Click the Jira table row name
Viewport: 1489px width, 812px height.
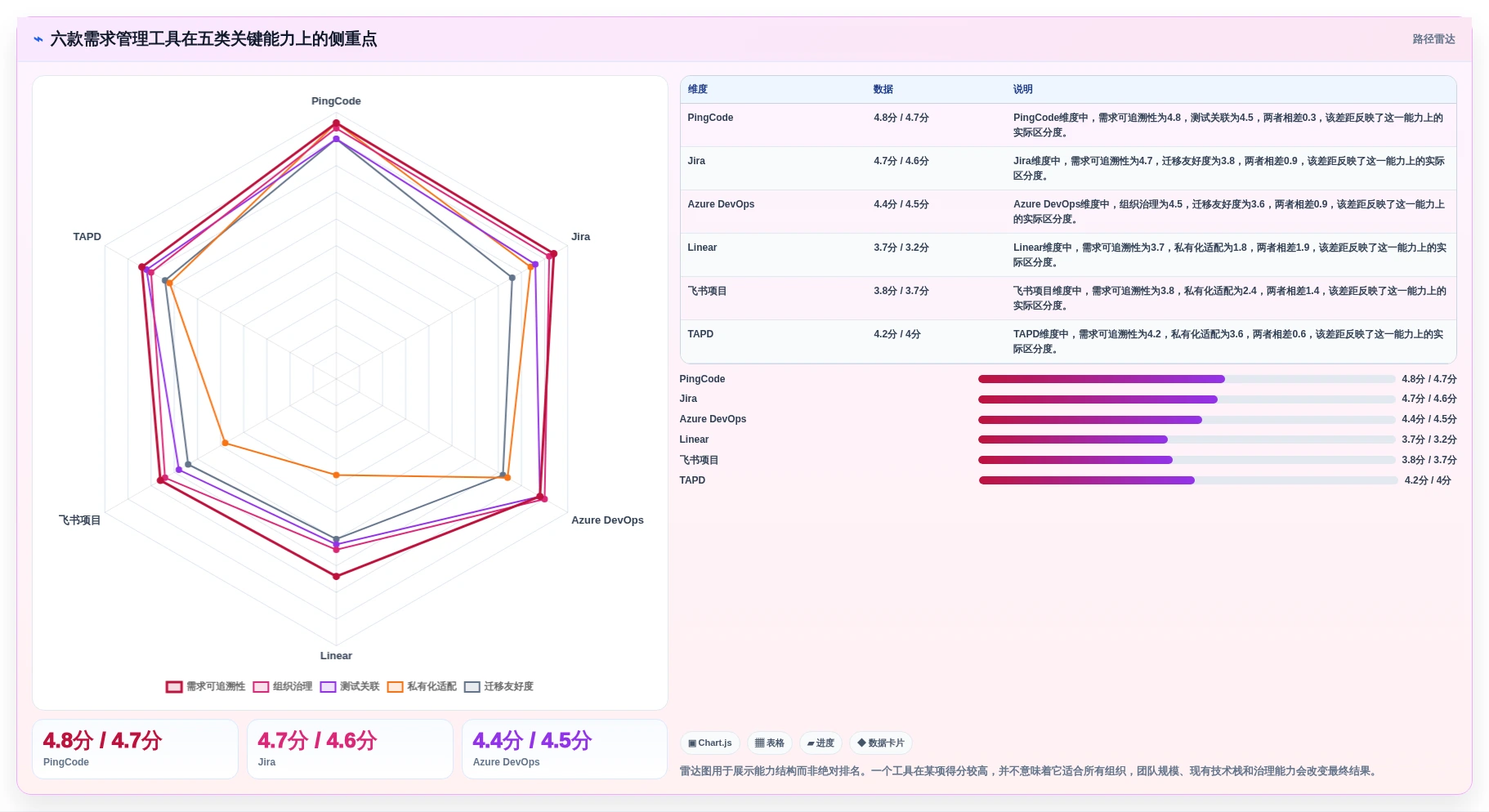[696, 161]
